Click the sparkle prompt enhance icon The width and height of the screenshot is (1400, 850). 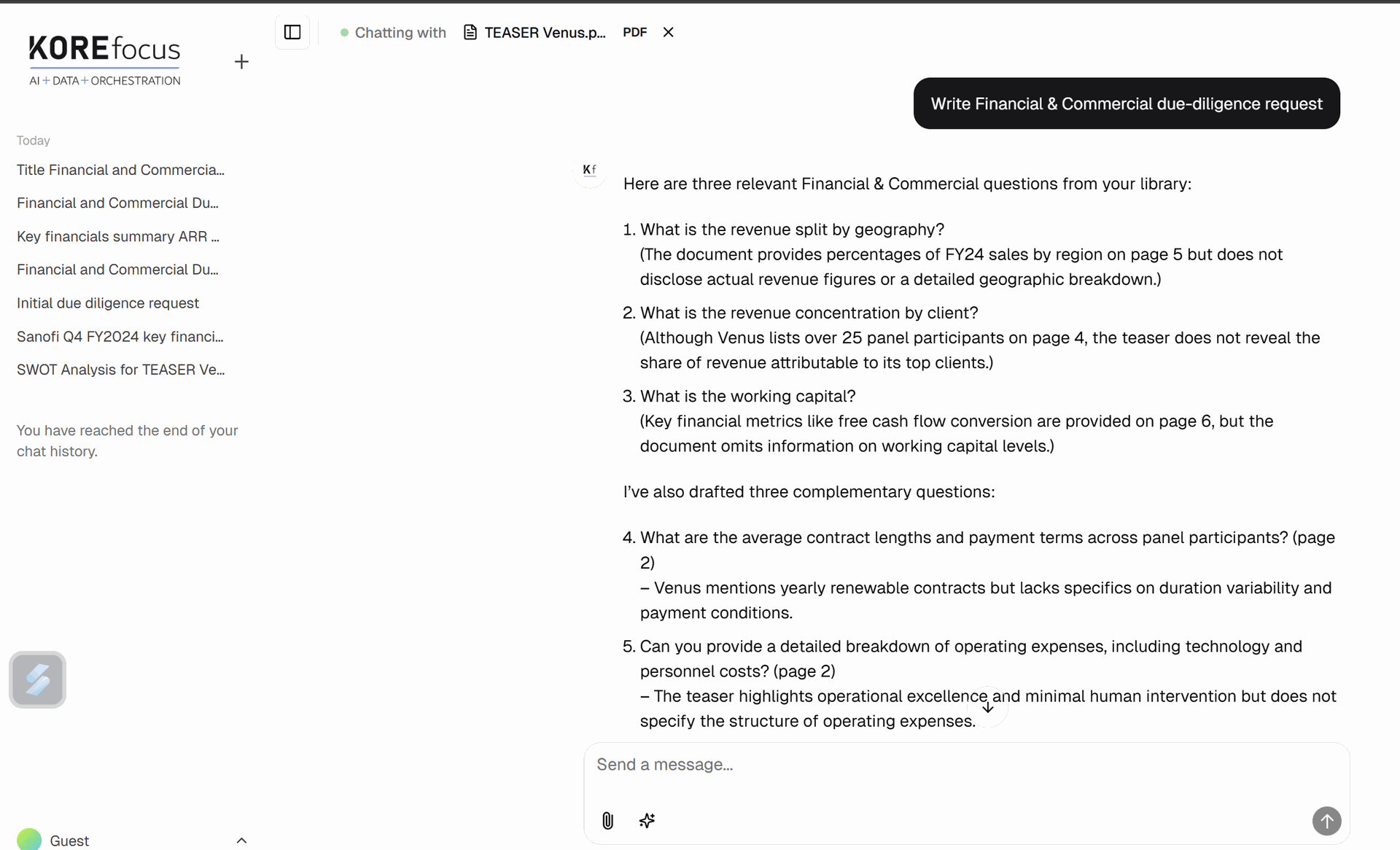(647, 821)
